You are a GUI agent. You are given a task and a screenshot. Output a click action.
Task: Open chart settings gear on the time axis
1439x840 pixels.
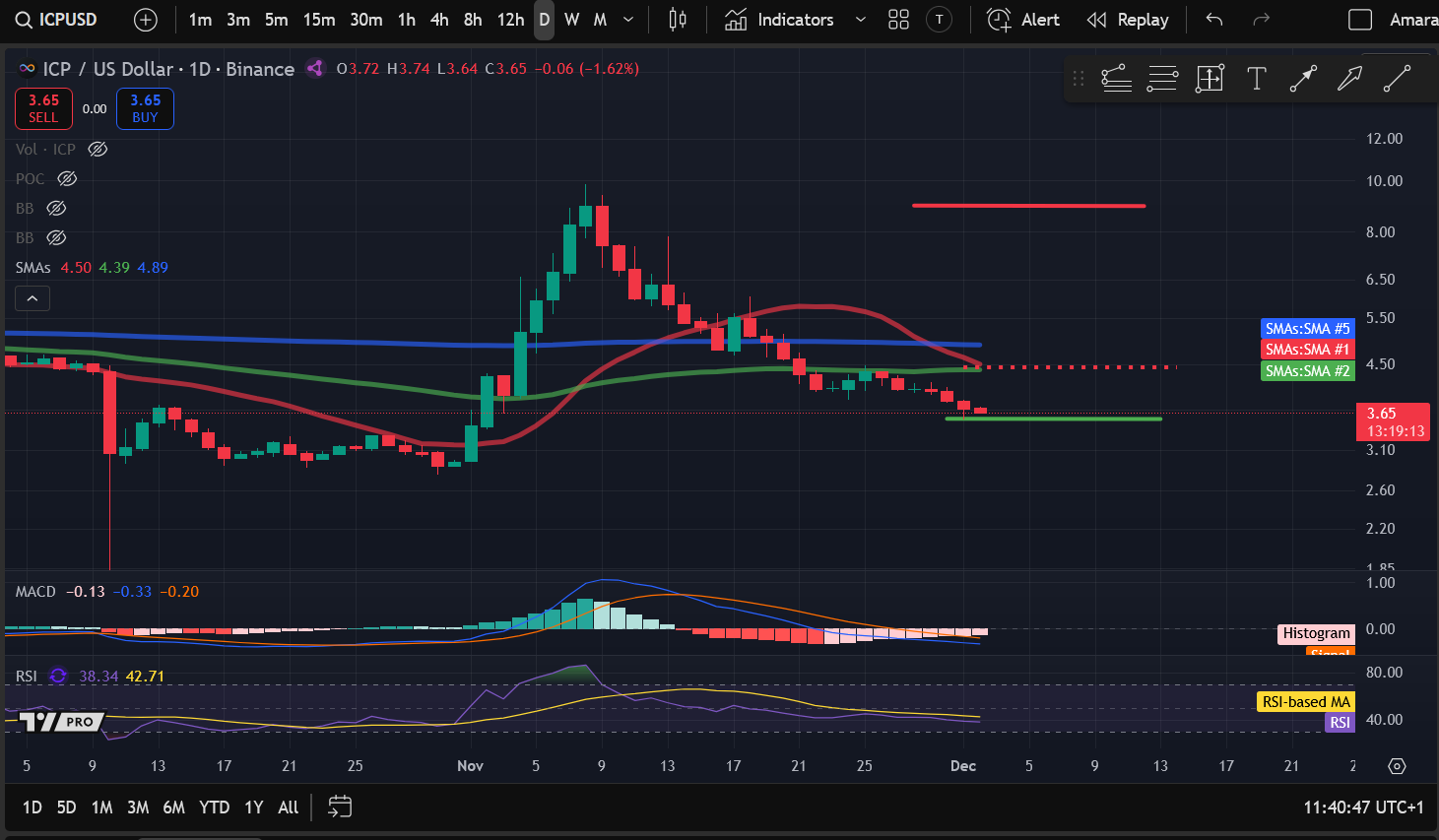(1397, 766)
